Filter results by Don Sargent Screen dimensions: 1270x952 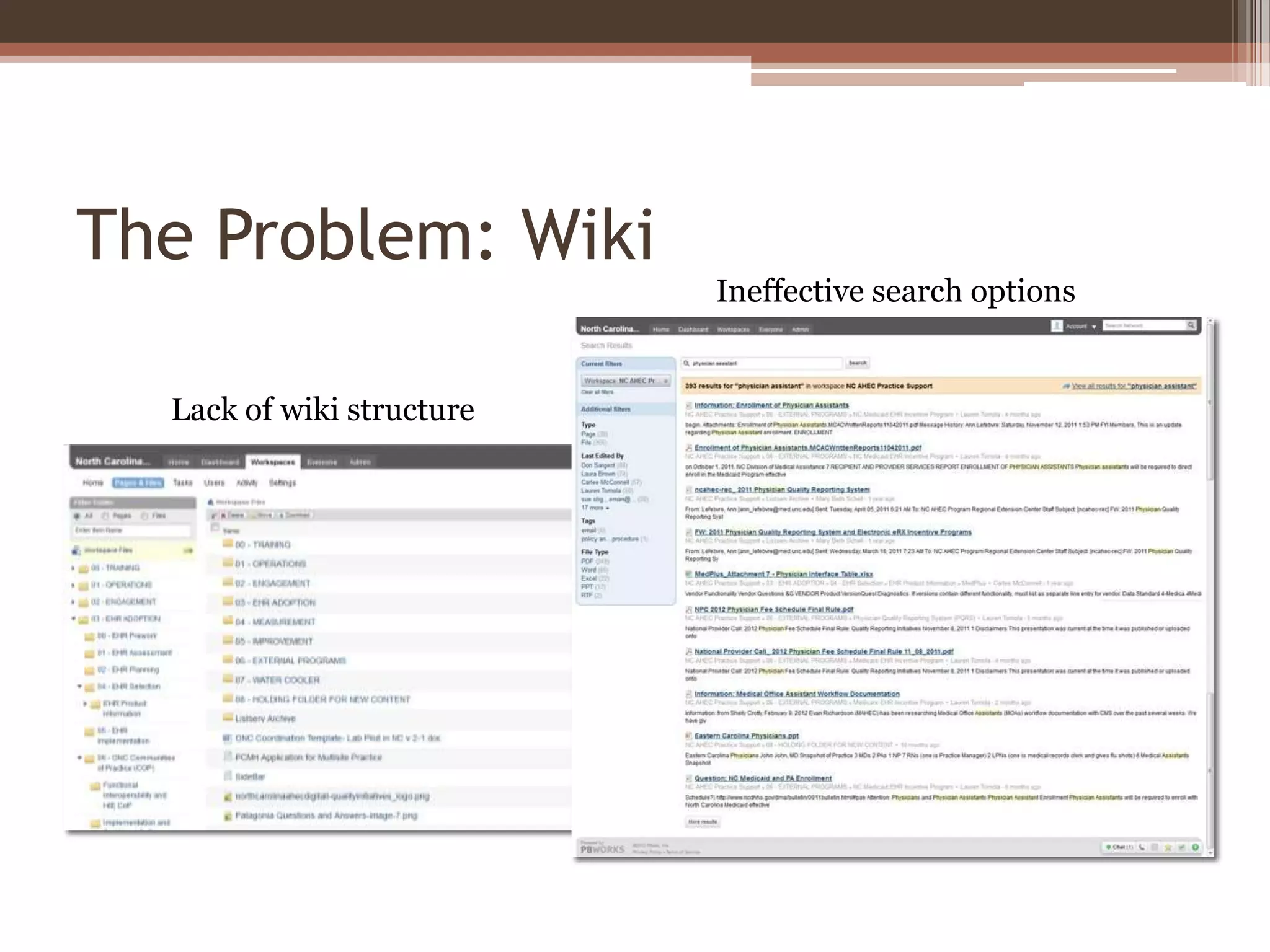click(604, 465)
